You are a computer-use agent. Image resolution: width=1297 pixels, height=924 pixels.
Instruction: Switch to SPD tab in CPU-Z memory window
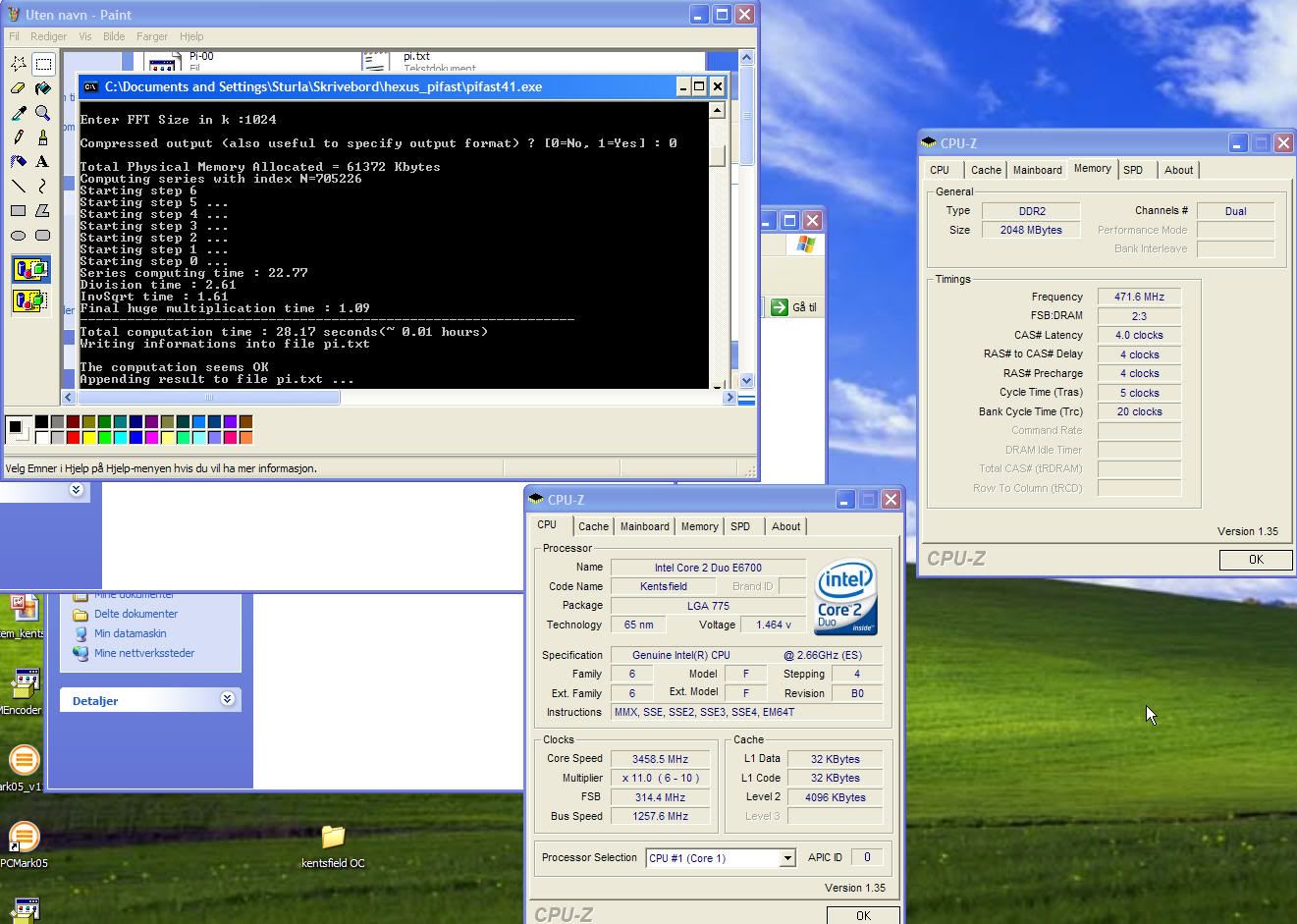coord(1133,170)
